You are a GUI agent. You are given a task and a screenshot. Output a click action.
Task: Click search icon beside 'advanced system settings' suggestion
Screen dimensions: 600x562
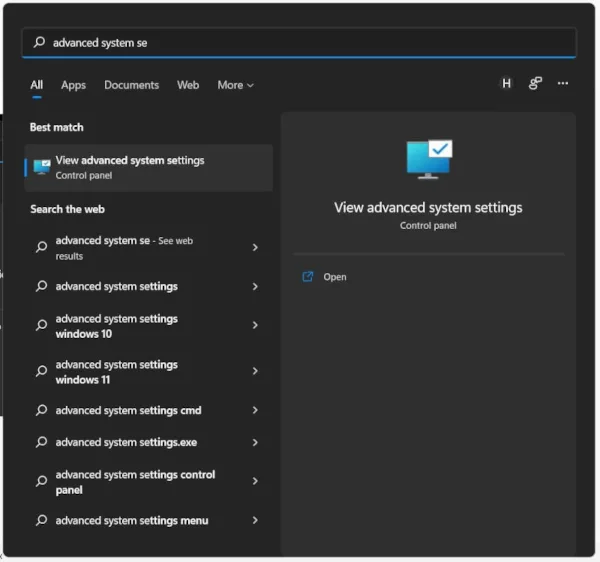pos(41,286)
